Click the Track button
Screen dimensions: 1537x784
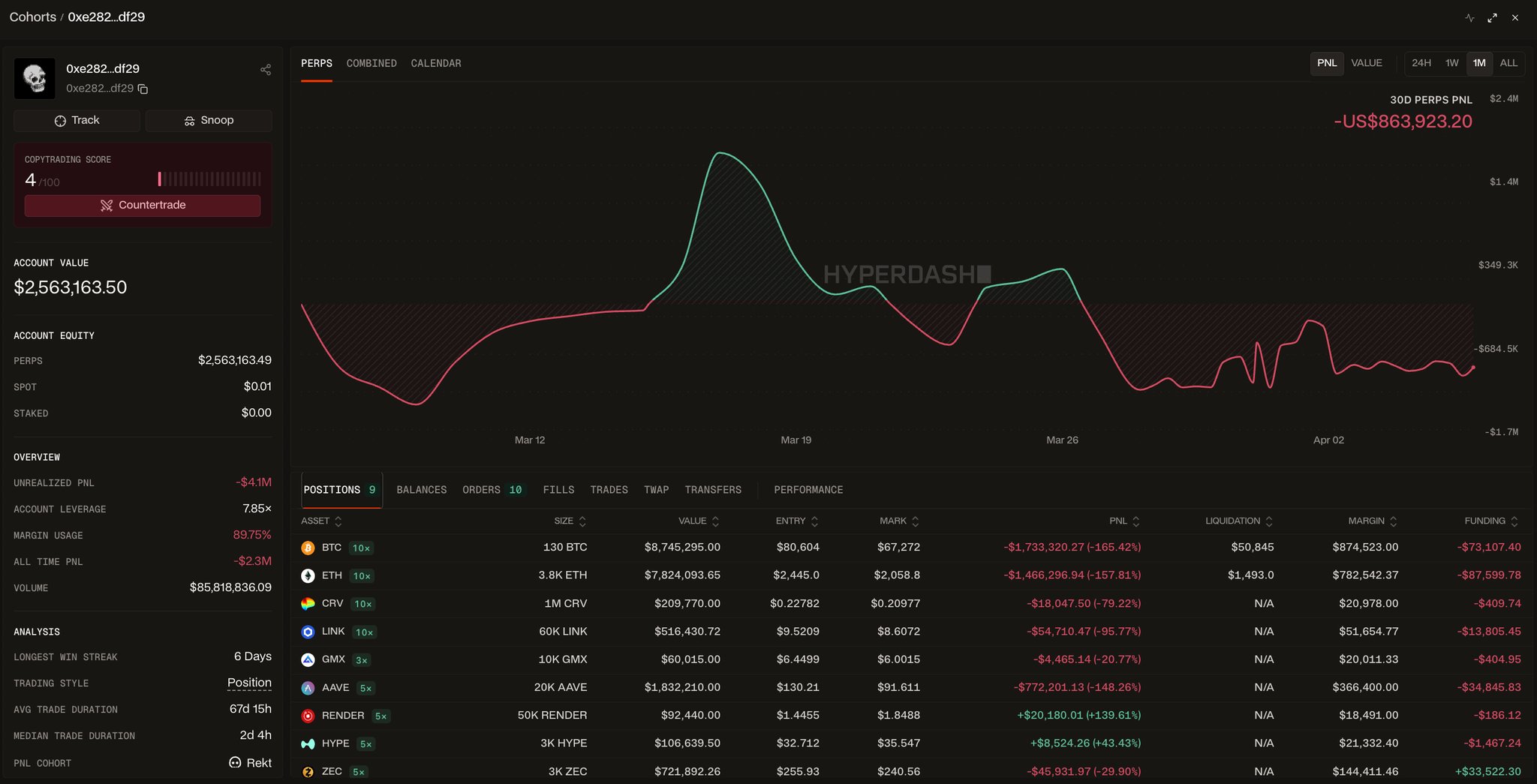pos(77,121)
